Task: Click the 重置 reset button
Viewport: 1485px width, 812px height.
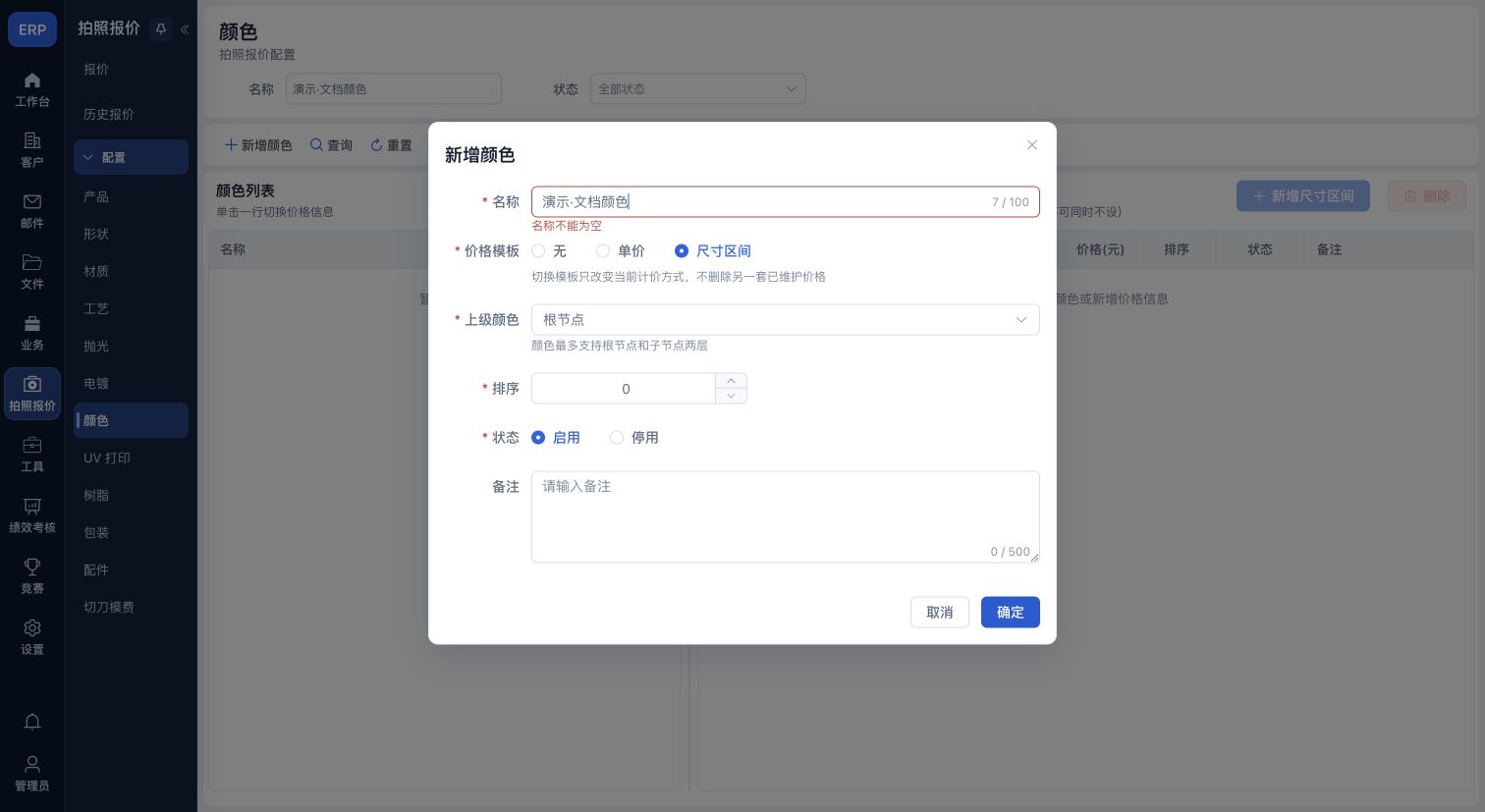Action: pos(391,145)
